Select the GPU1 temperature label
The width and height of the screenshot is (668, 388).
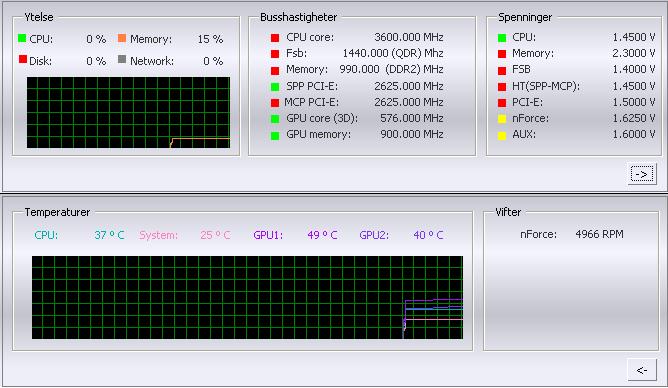point(268,235)
